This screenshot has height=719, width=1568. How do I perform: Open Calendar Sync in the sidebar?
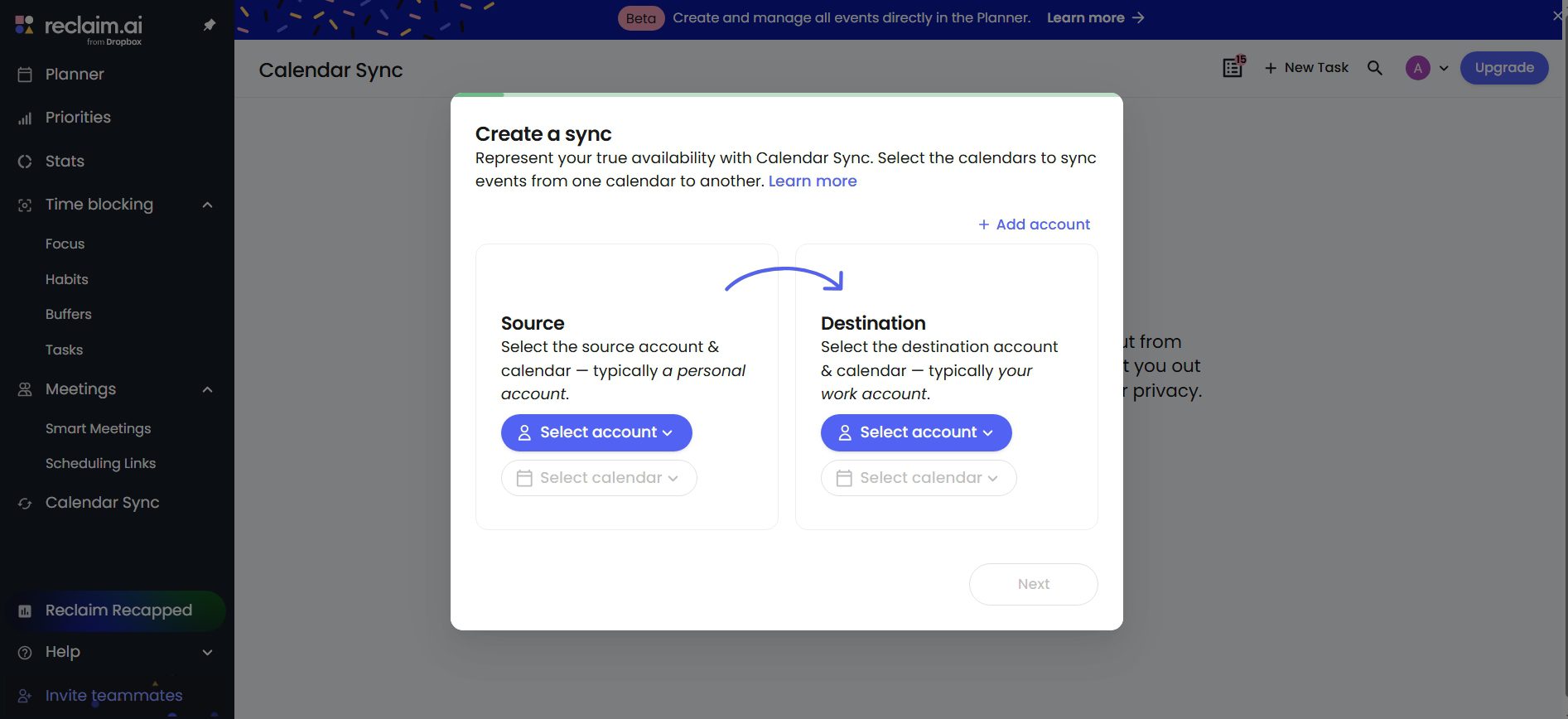pyautogui.click(x=102, y=502)
